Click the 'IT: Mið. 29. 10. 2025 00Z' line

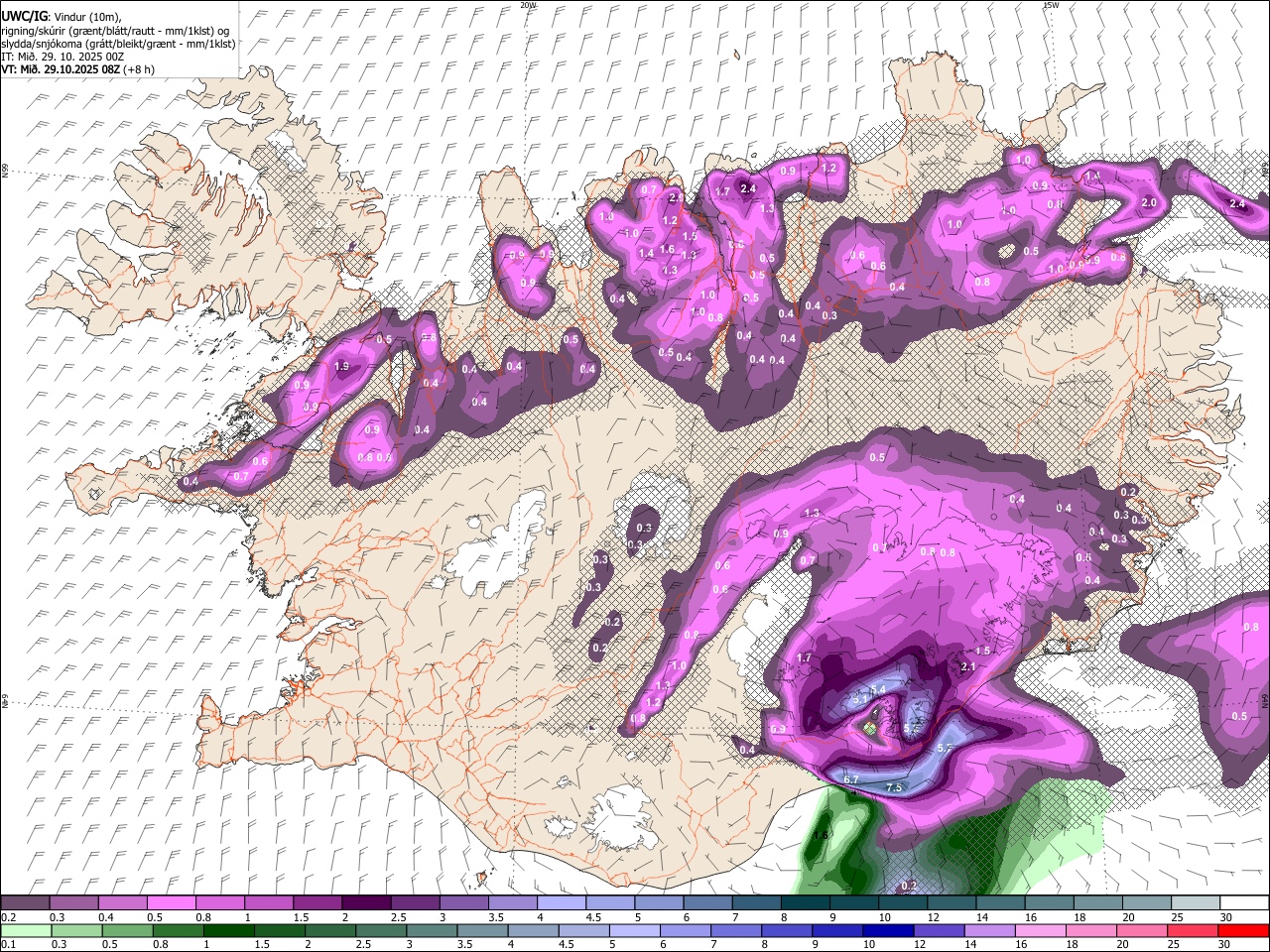63,57
